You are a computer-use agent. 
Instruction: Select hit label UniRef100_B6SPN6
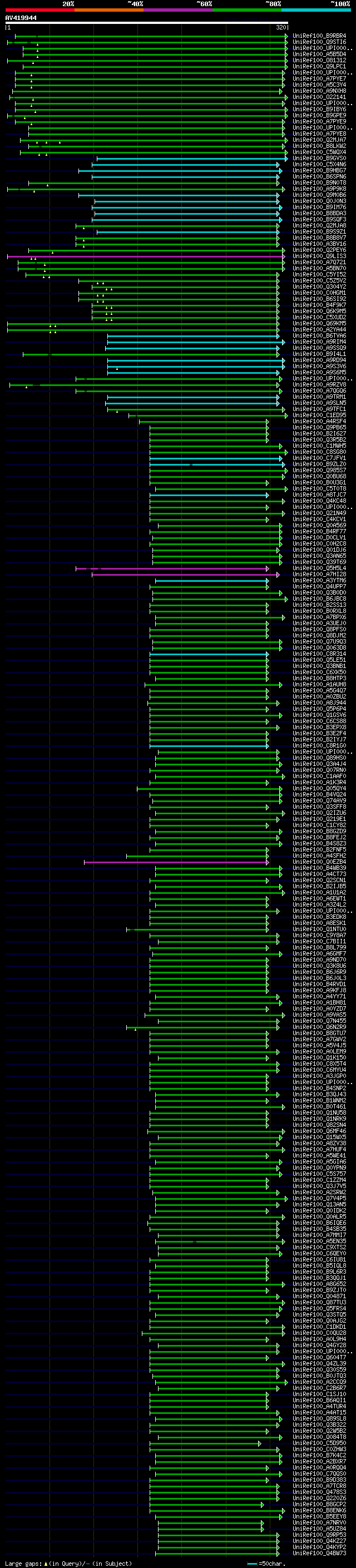tap(319, 176)
